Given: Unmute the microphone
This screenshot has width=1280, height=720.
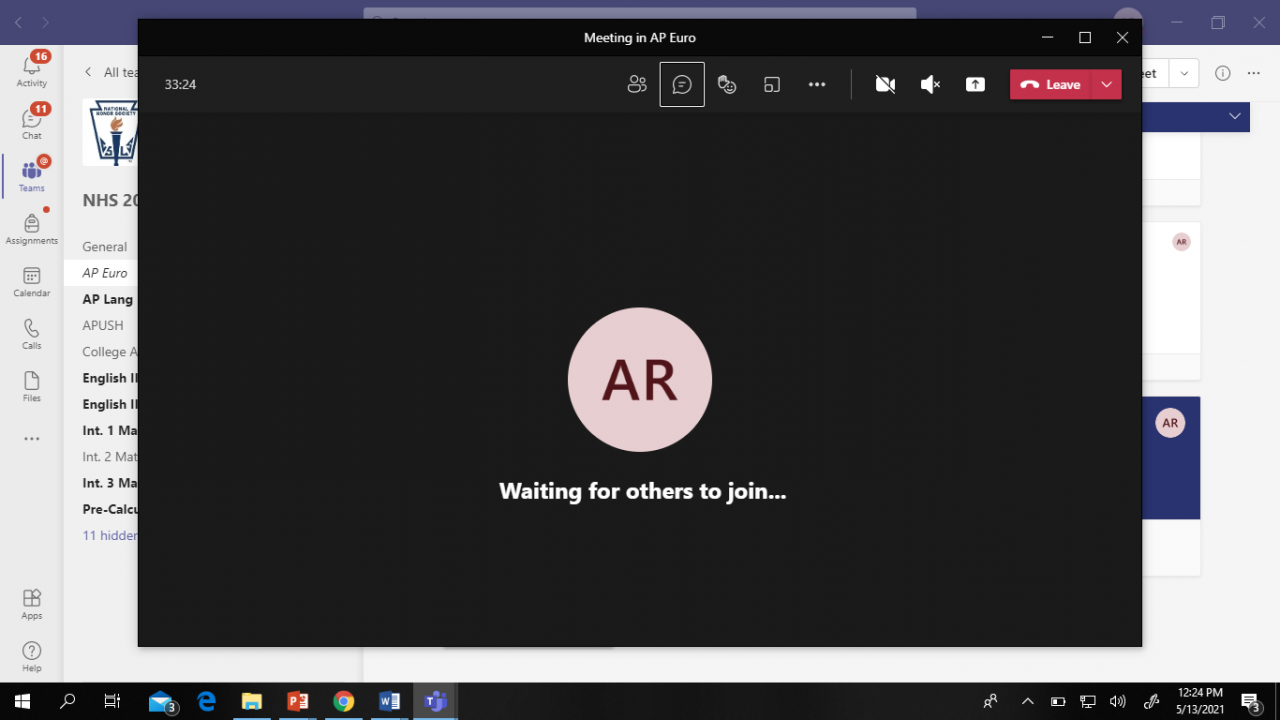Looking at the screenshot, I should pyautogui.click(x=930, y=85).
